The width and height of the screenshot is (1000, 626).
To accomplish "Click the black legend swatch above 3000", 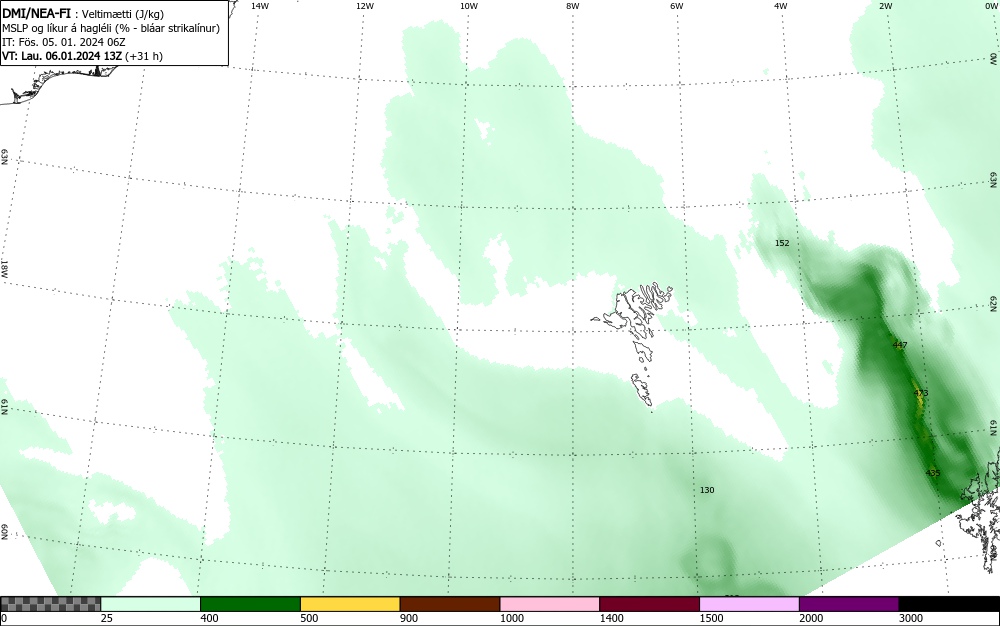I will click(x=949, y=604).
